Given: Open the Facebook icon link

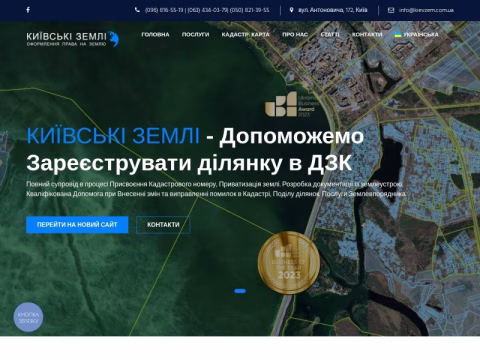Looking at the screenshot, I should coord(28,10).
